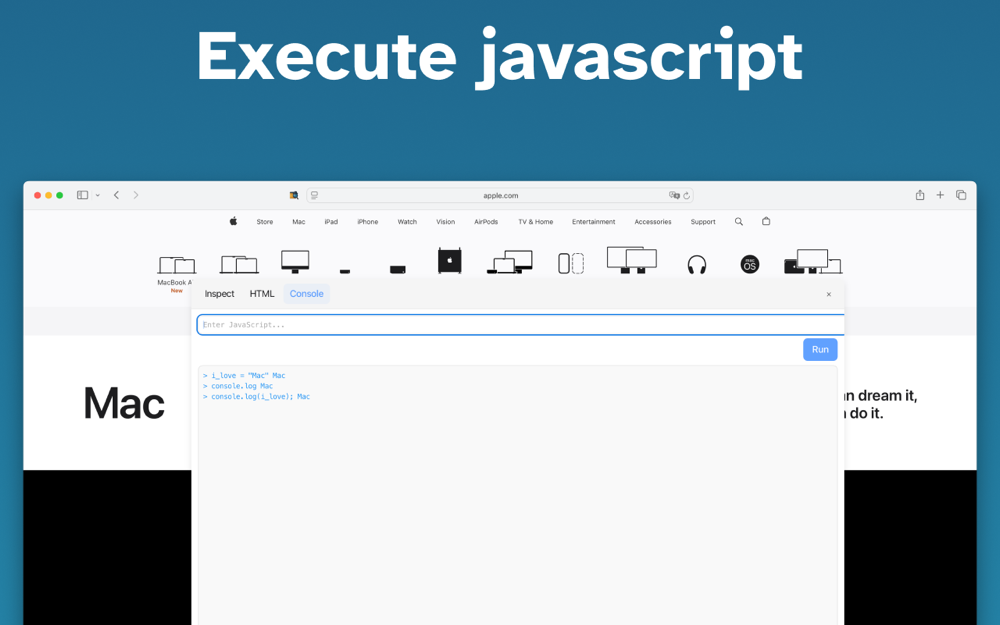Click the search magnifier icon on apple.com
This screenshot has width=1000, height=625.
point(739,222)
